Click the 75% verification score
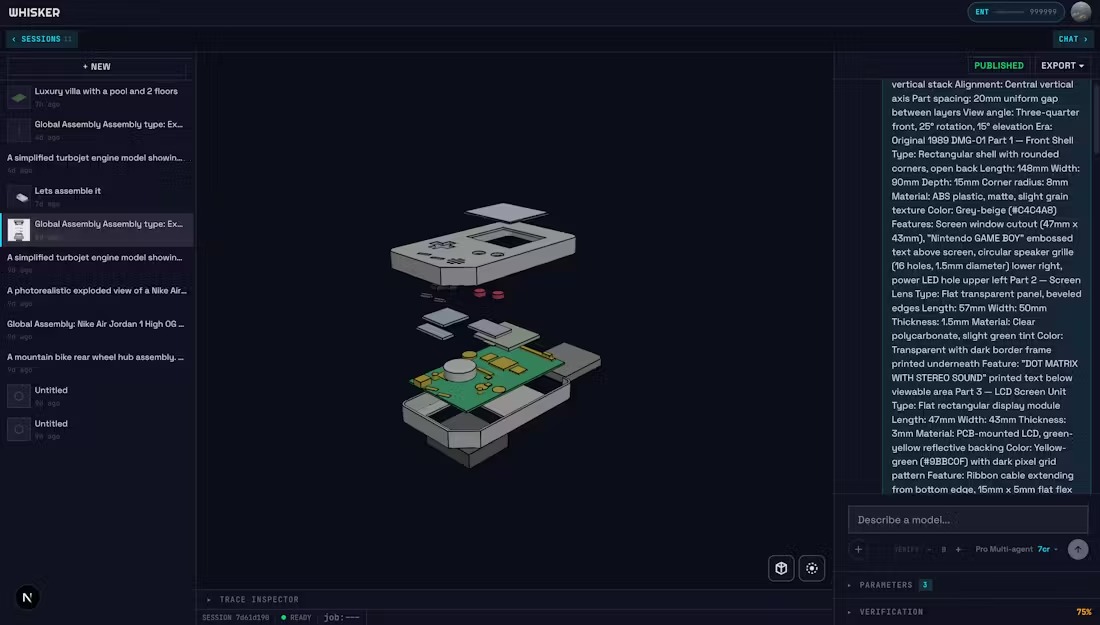The width and height of the screenshot is (1100, 625). pos(1084,612)
